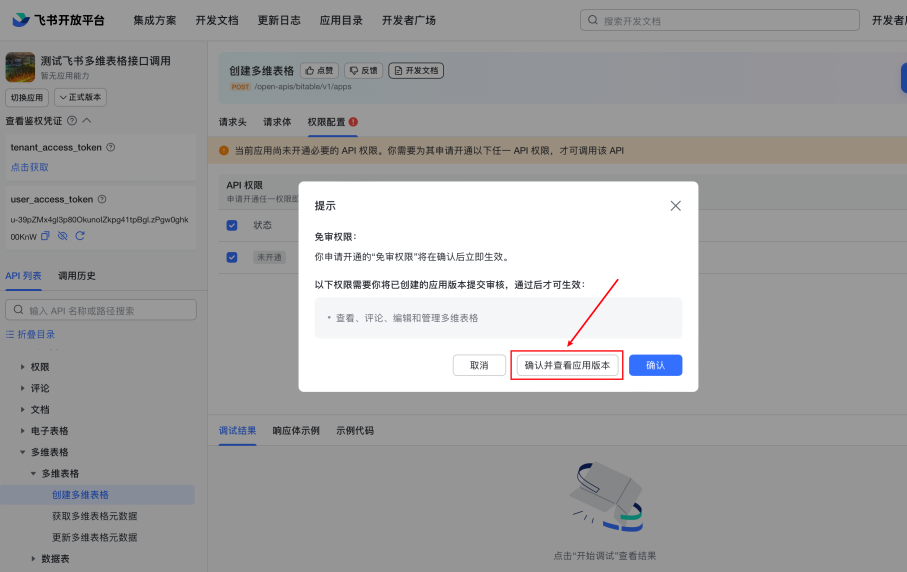Expand the 文档 tree node
This screenshot has height=572, width=907.
click(x=23, y=409)
